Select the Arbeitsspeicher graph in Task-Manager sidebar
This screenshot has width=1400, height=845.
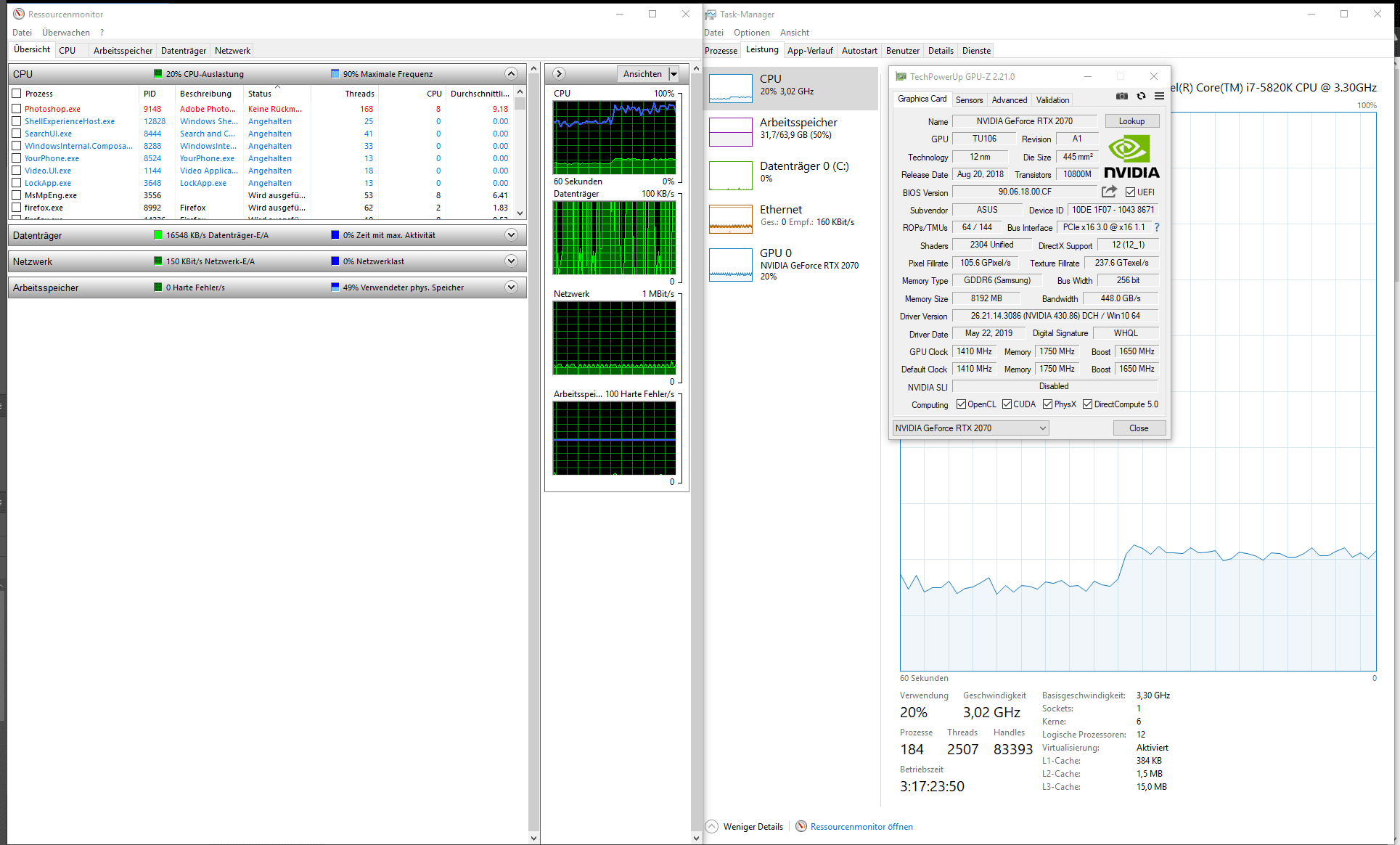(x=731, y=131)
